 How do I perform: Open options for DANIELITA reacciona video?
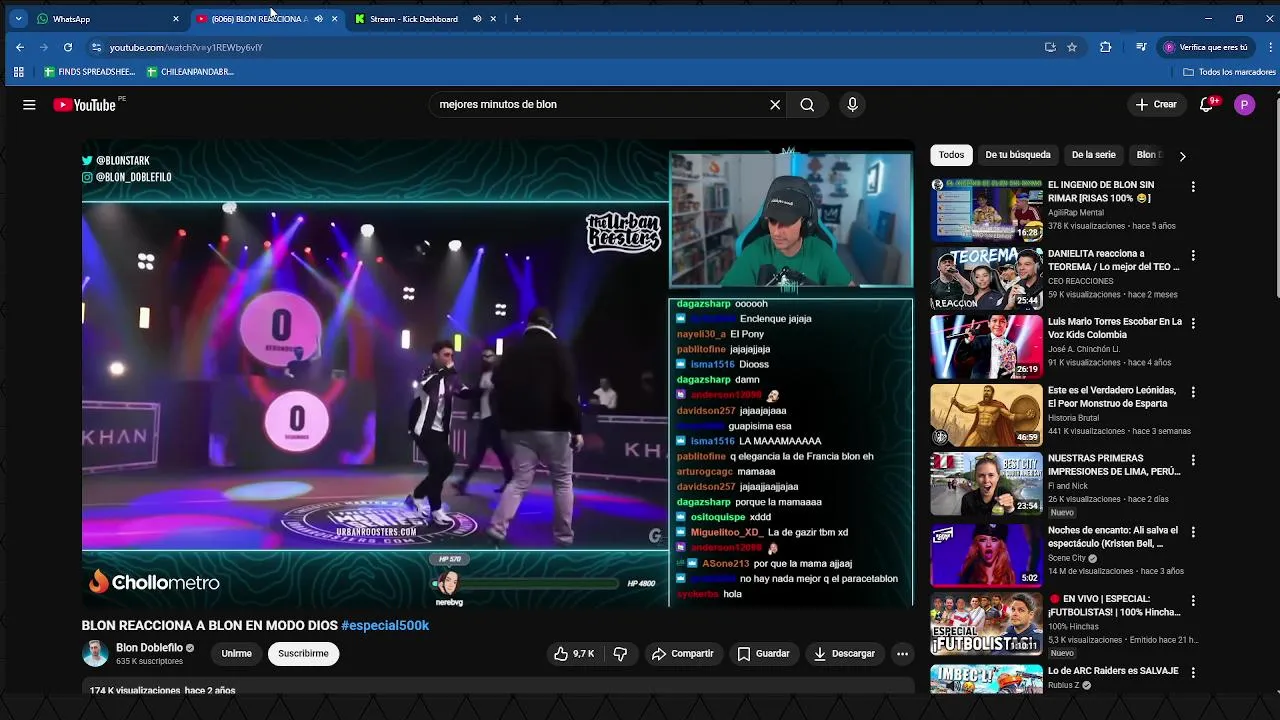[1192, 256]
